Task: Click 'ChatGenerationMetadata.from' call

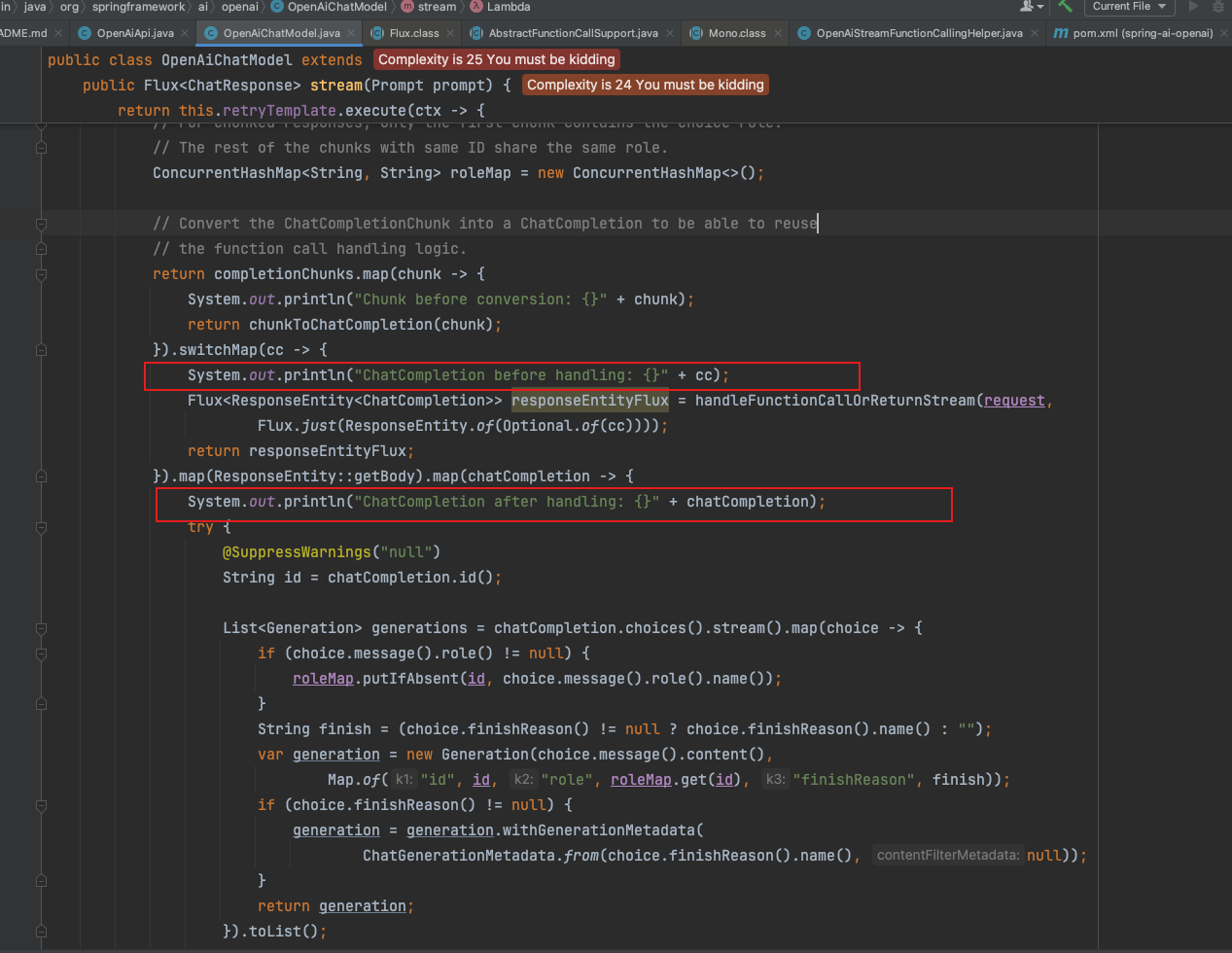Action: (480, 856)
